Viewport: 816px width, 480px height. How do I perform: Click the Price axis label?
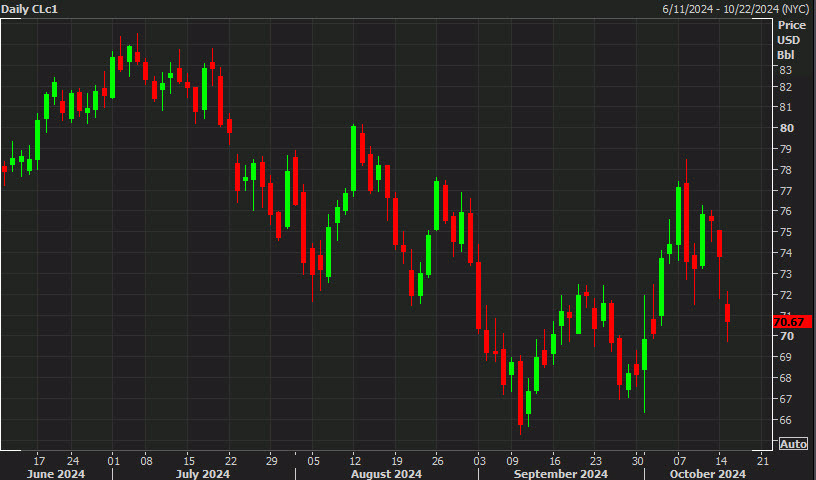click(x=792, y=25)
